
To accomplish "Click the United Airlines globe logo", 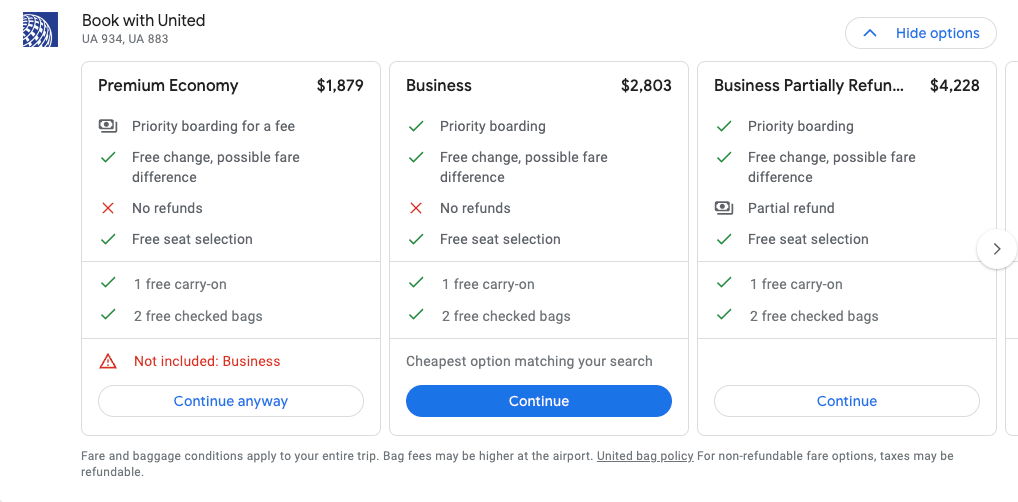I will 40,29.
